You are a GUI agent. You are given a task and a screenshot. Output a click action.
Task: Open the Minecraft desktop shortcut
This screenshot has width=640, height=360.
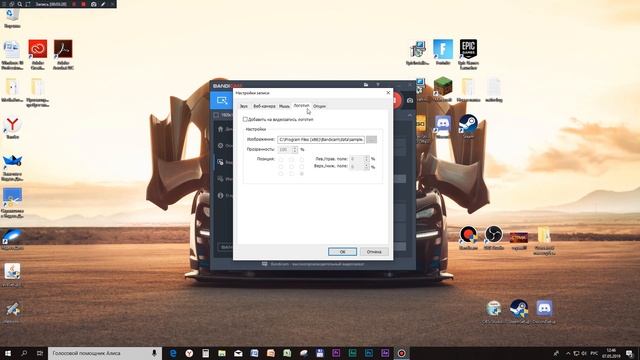click(443, 89)
